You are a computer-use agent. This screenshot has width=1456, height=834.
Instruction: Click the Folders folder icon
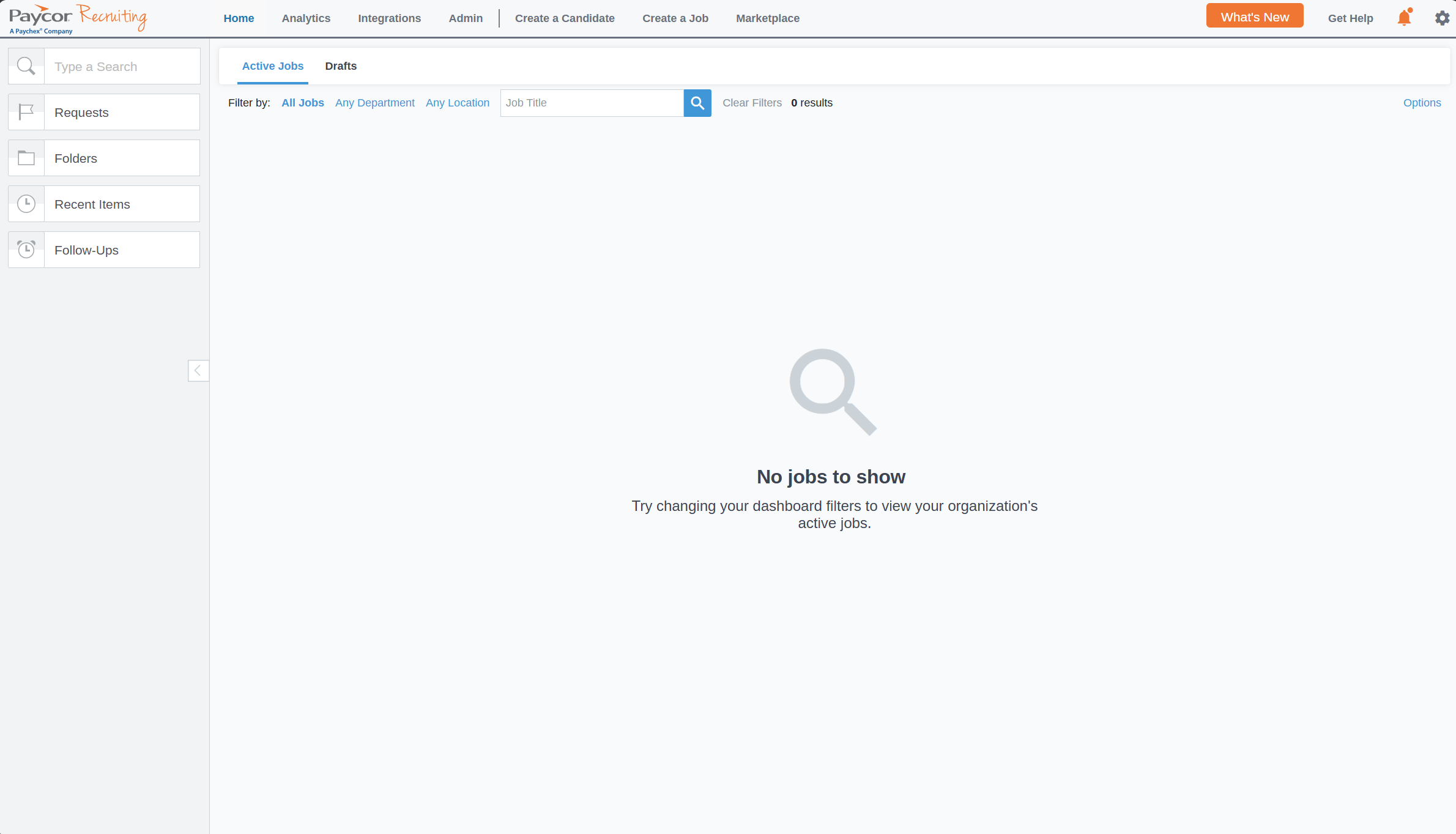26,158
